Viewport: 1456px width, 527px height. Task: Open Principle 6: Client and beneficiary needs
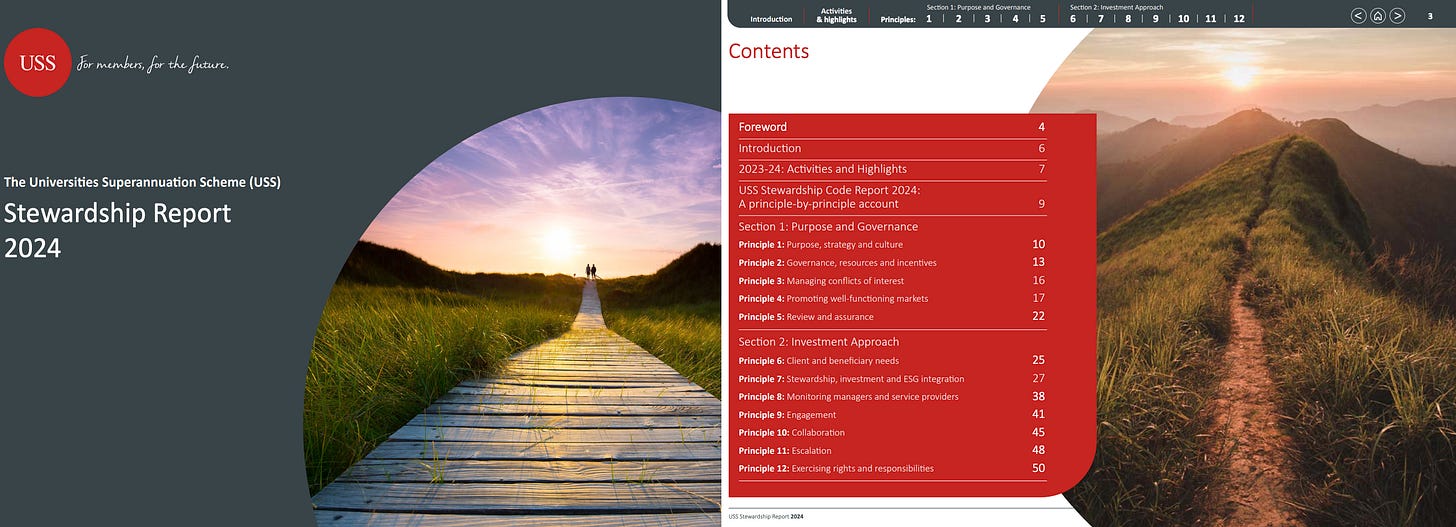coord(892,360)
